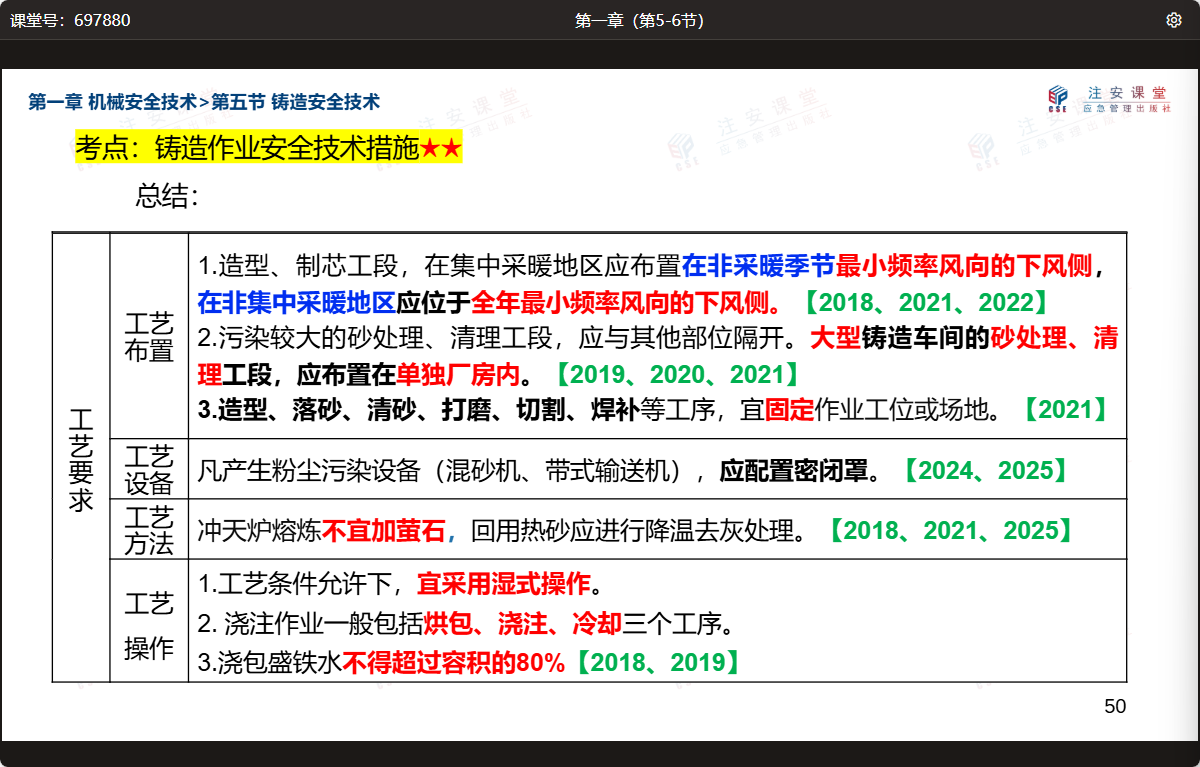Click the 总结 label

[x=167, y=195]
